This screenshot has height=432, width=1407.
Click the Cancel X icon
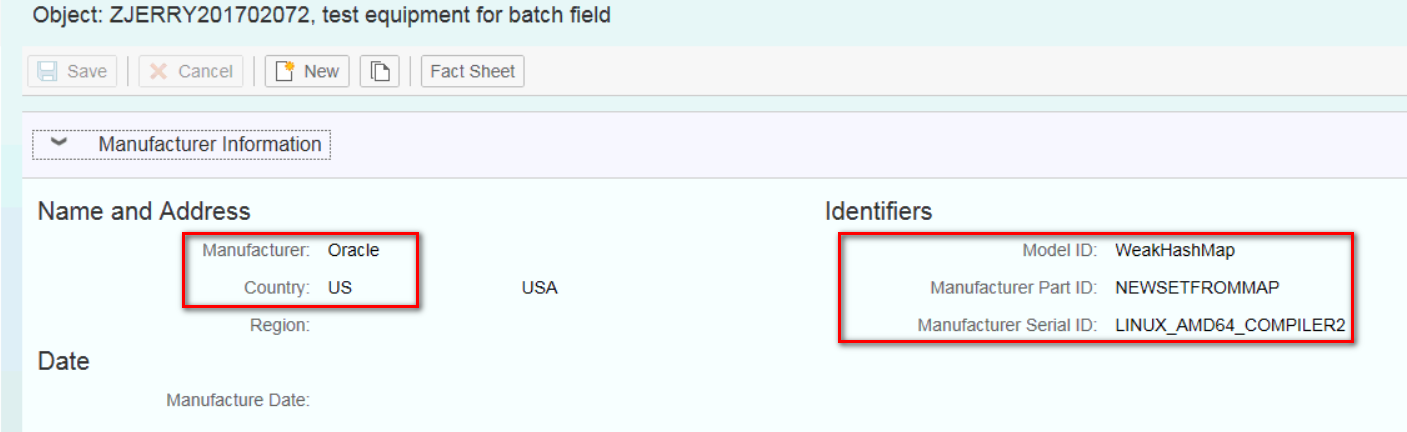click(x=158, y=71)
